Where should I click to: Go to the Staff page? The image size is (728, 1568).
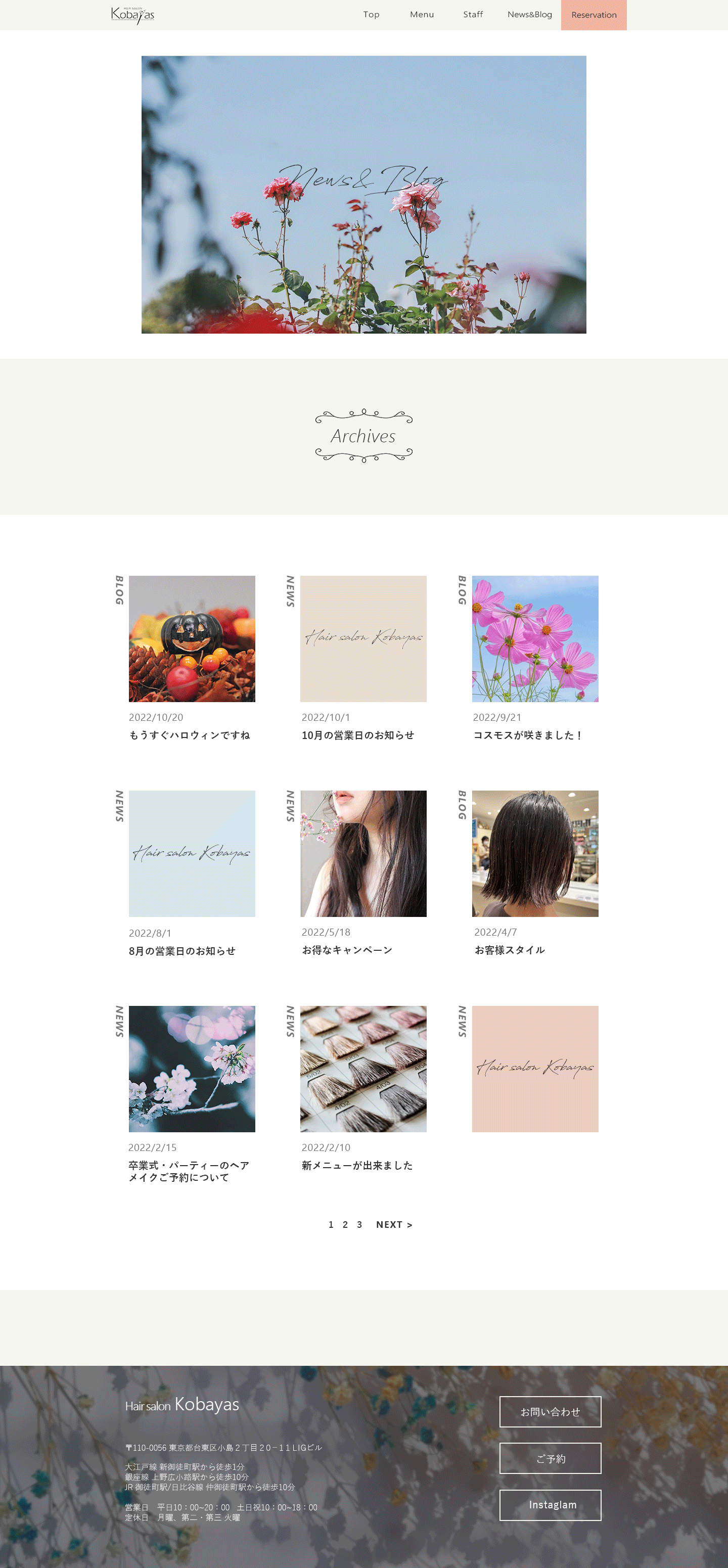pos(473,15)
